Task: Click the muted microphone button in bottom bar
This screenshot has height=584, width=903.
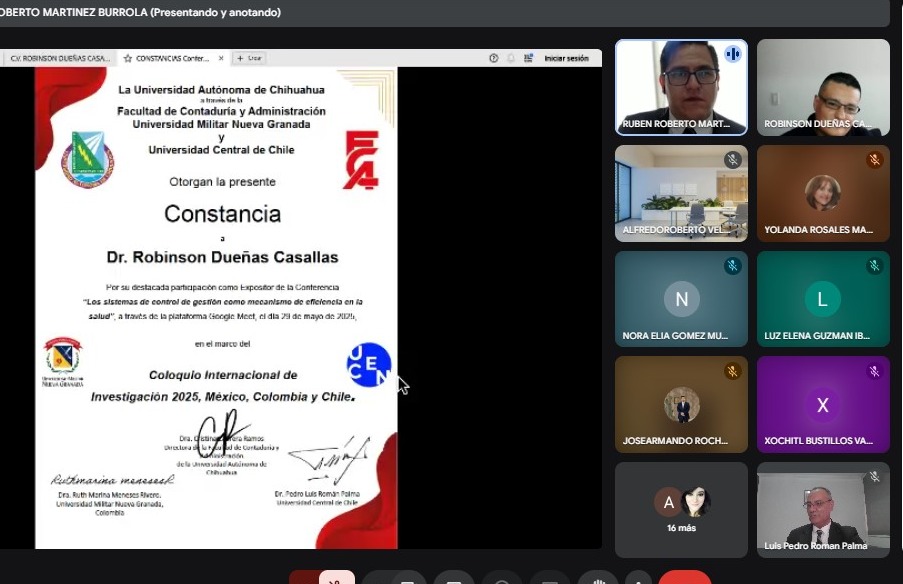Action: tap(337, 579)
